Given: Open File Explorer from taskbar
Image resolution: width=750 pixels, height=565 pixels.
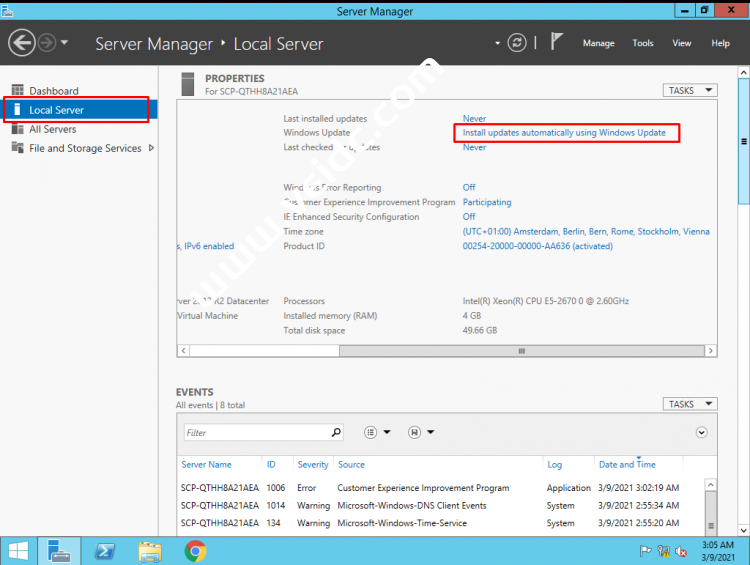Looking at the screenshot, I should tap(150, 551).
